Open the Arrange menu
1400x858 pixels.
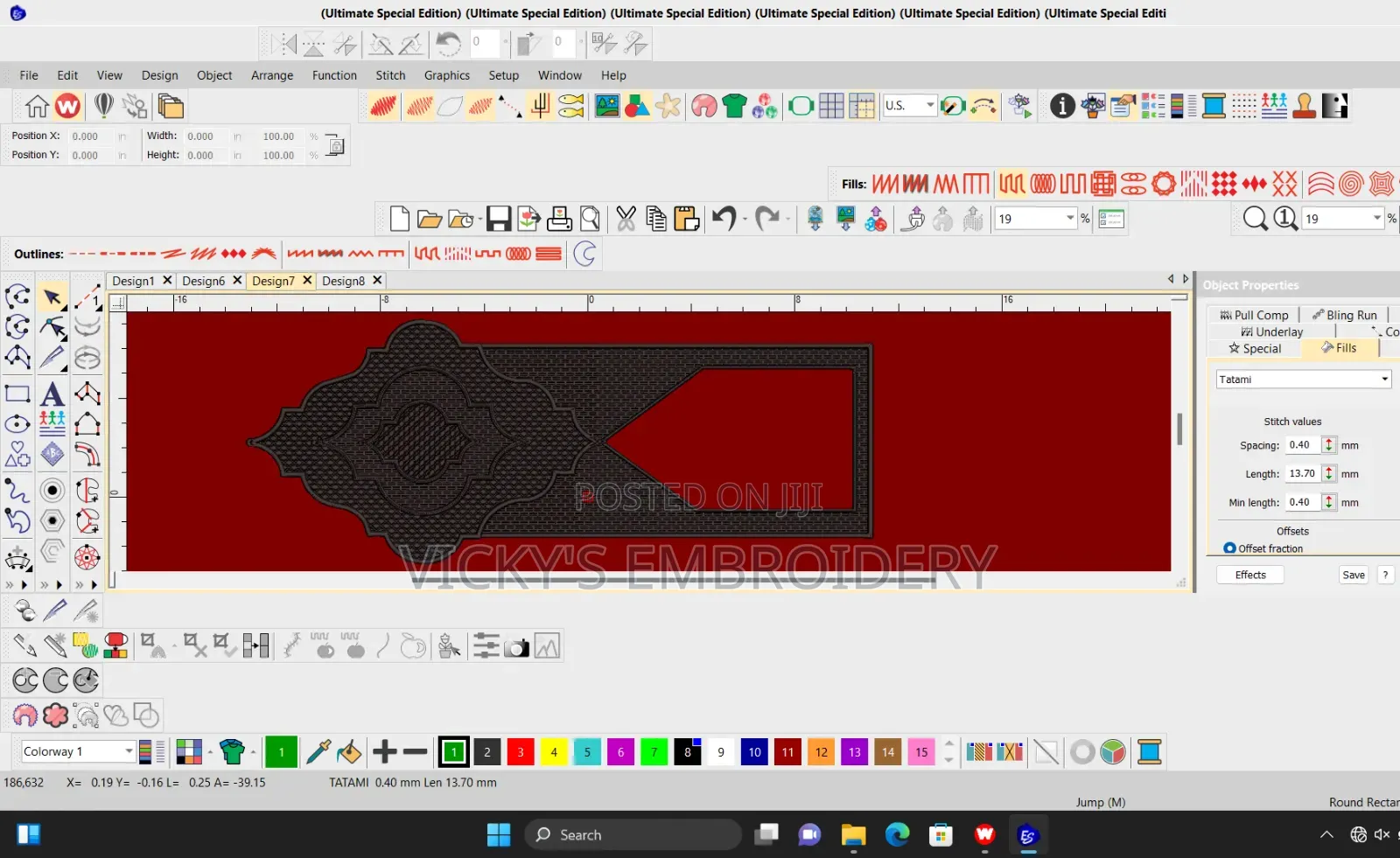(272, 75)
